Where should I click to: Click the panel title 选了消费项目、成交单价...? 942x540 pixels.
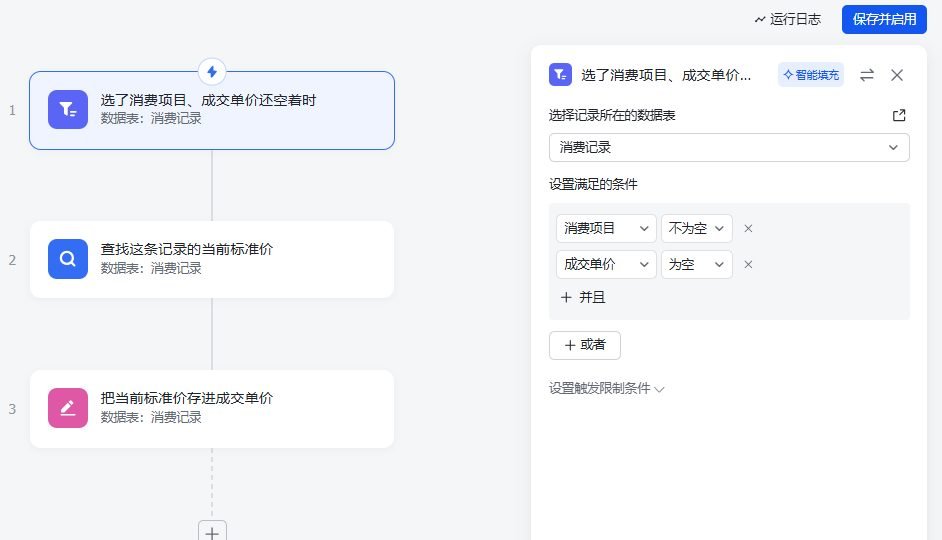pyautogui.click(x=666, y=75)
